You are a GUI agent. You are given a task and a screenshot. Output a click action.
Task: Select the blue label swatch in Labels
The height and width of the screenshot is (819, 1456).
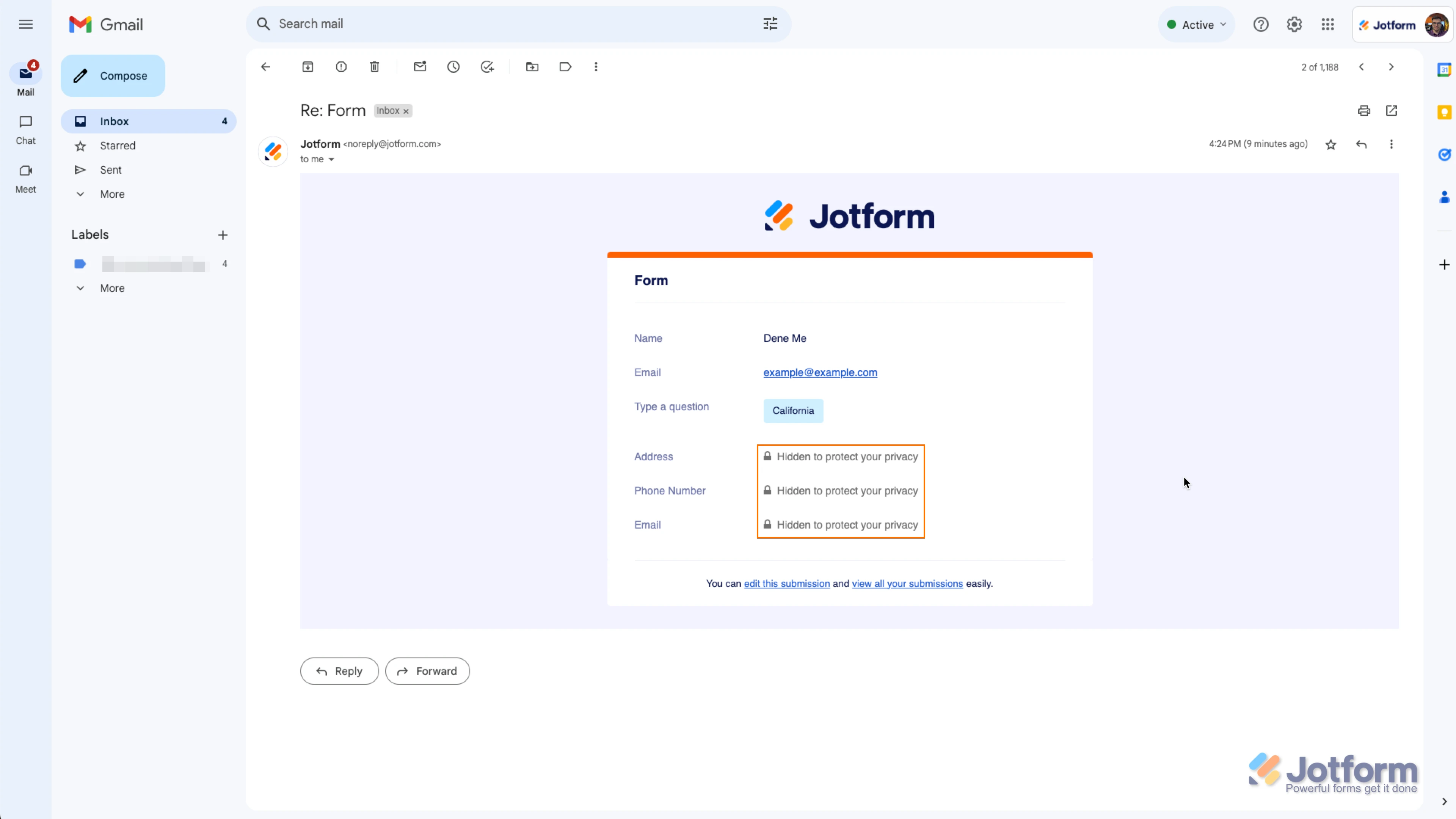[x=80, y=264]
